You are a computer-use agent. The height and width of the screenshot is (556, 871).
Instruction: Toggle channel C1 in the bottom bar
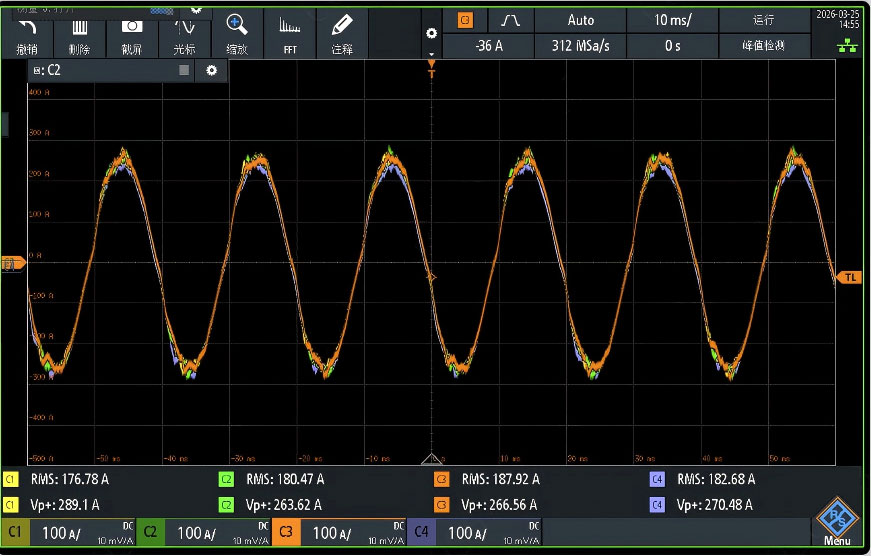coord(15,533)
